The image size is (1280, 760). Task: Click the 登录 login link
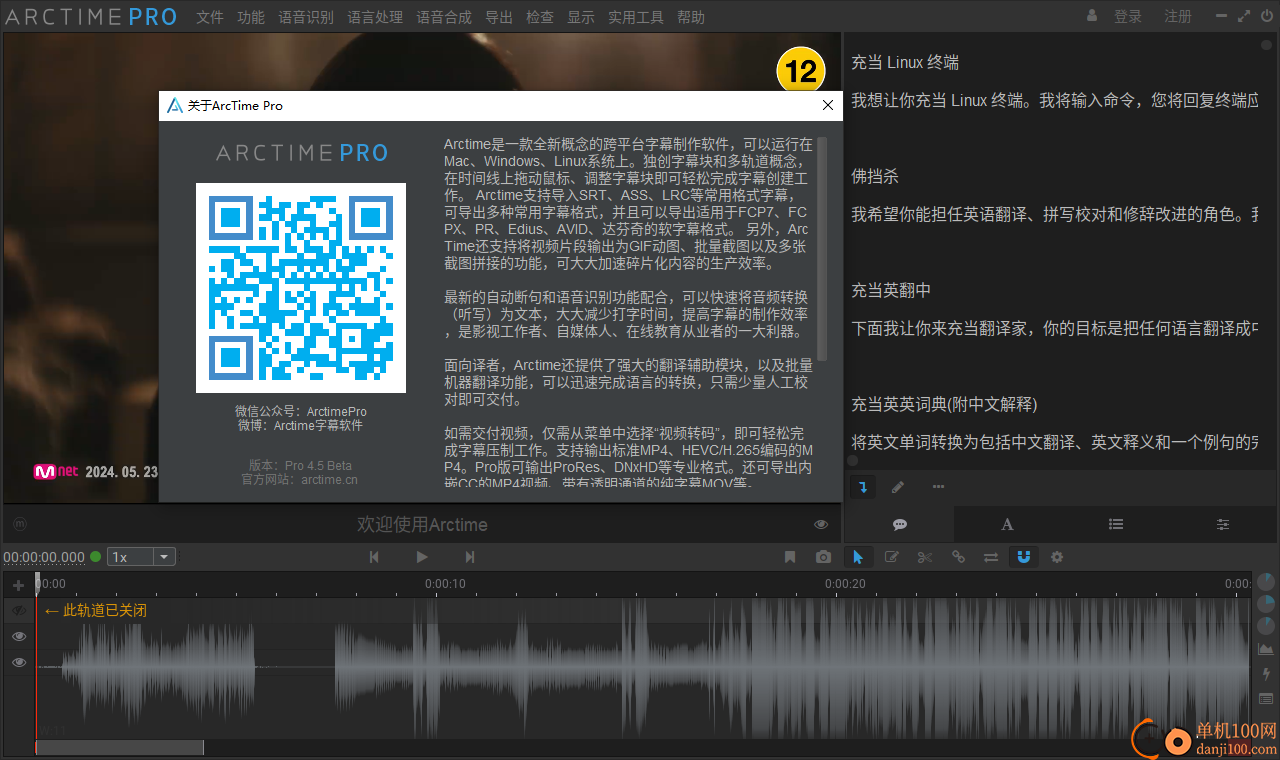pyautogui.click(x=1128, y=17)
